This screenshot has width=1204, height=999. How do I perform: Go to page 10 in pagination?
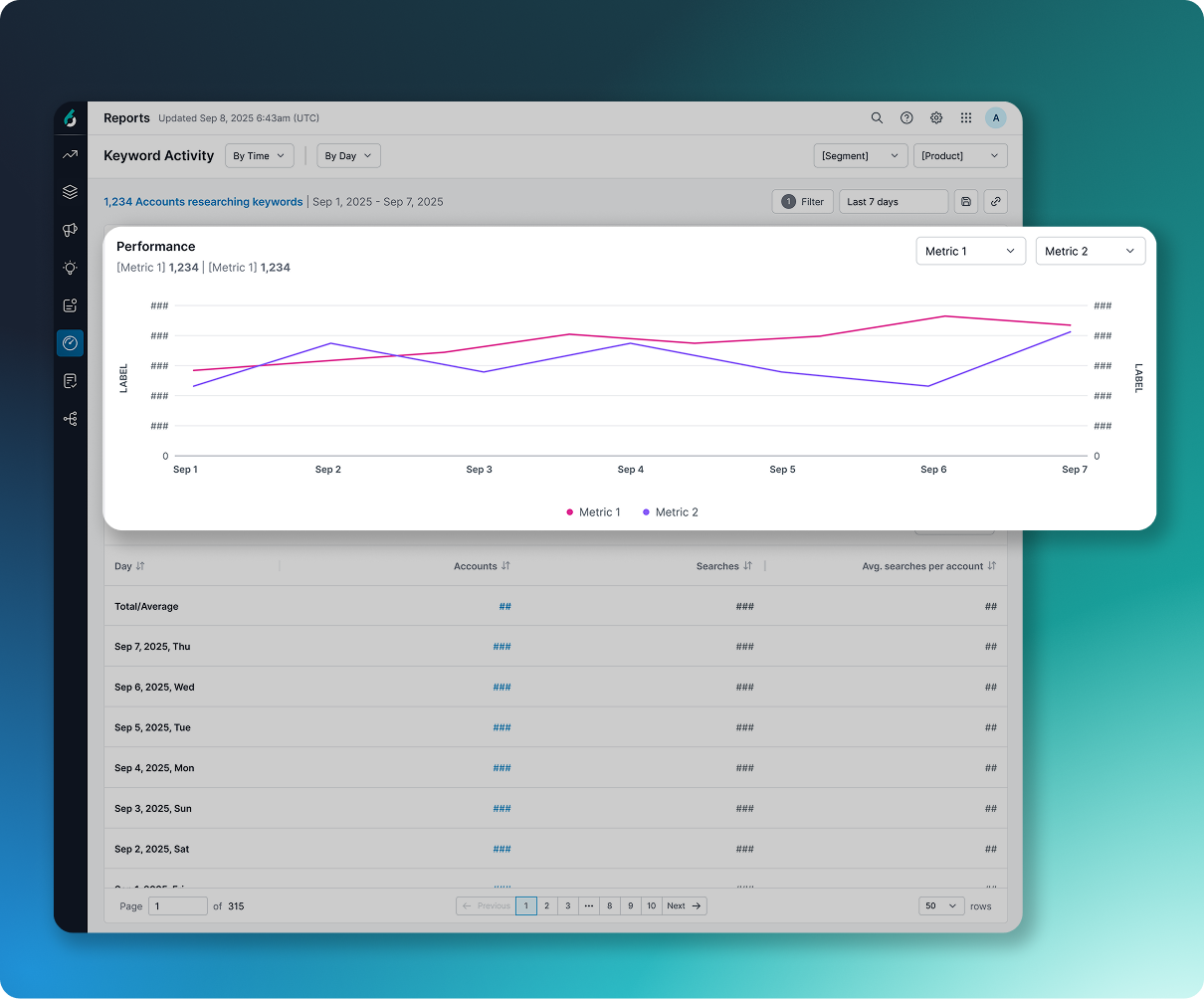(651, 905)
